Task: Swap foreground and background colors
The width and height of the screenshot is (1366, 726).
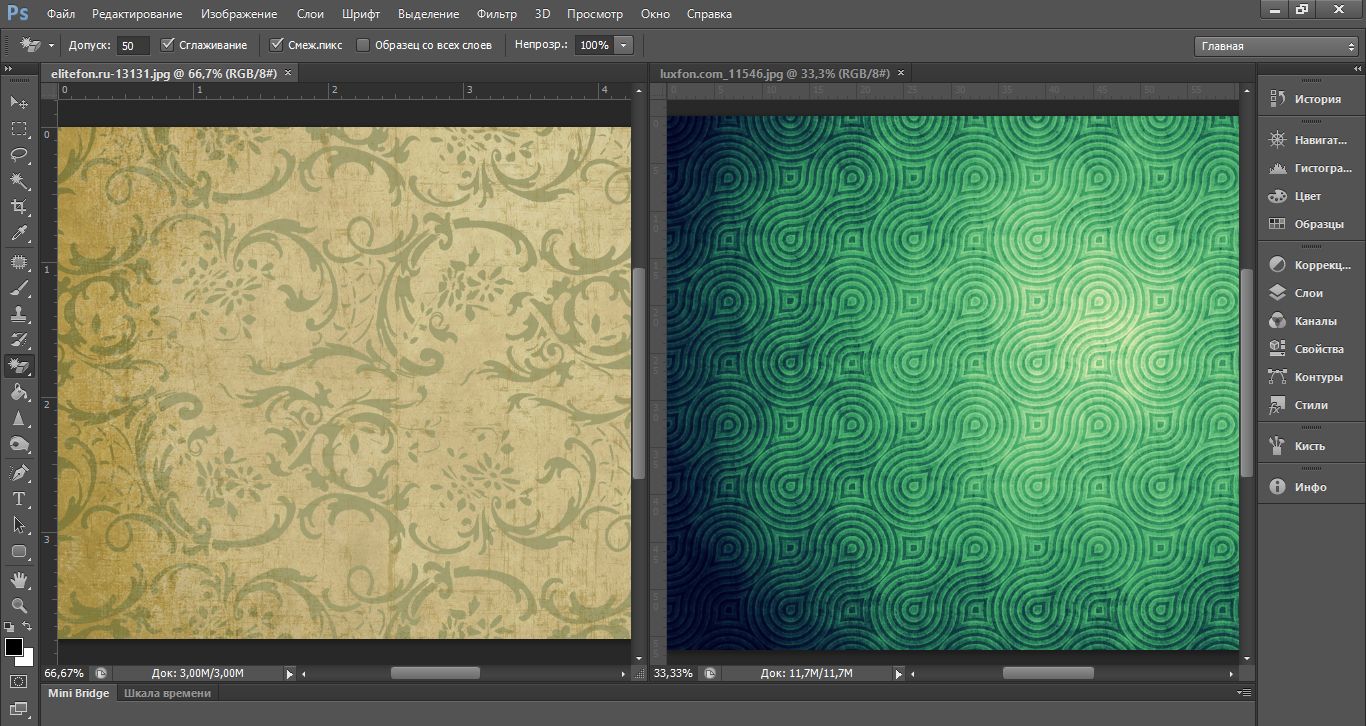Action: [x=28, y=626]
